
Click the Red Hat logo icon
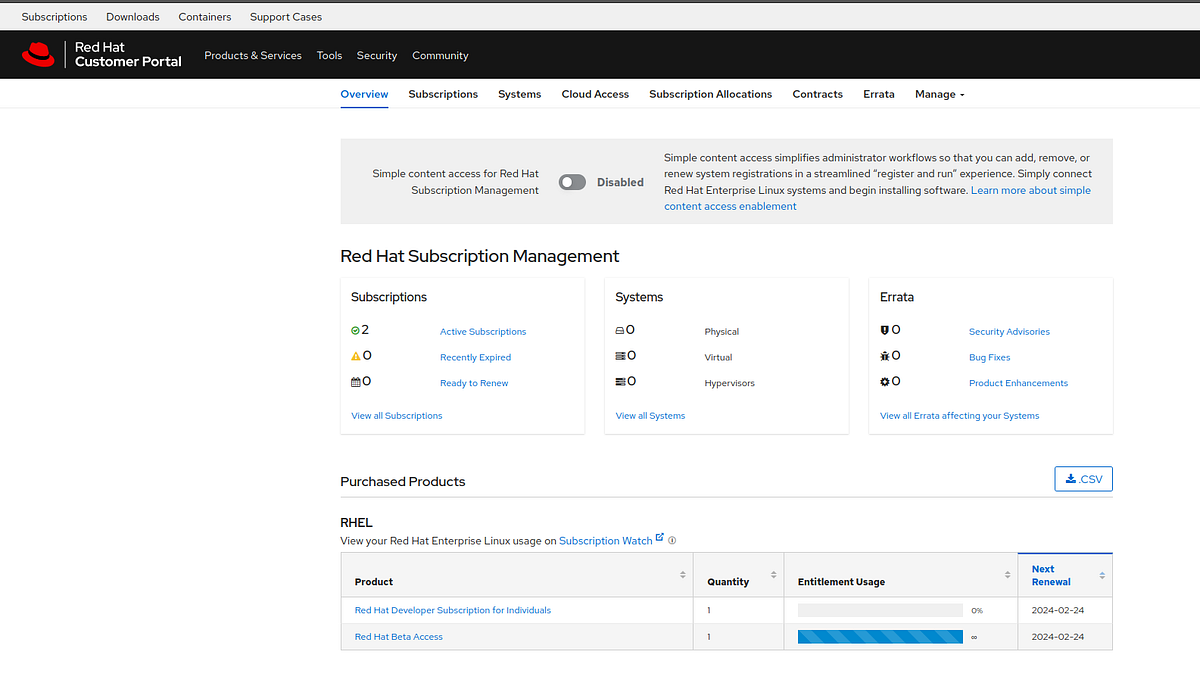38,54
